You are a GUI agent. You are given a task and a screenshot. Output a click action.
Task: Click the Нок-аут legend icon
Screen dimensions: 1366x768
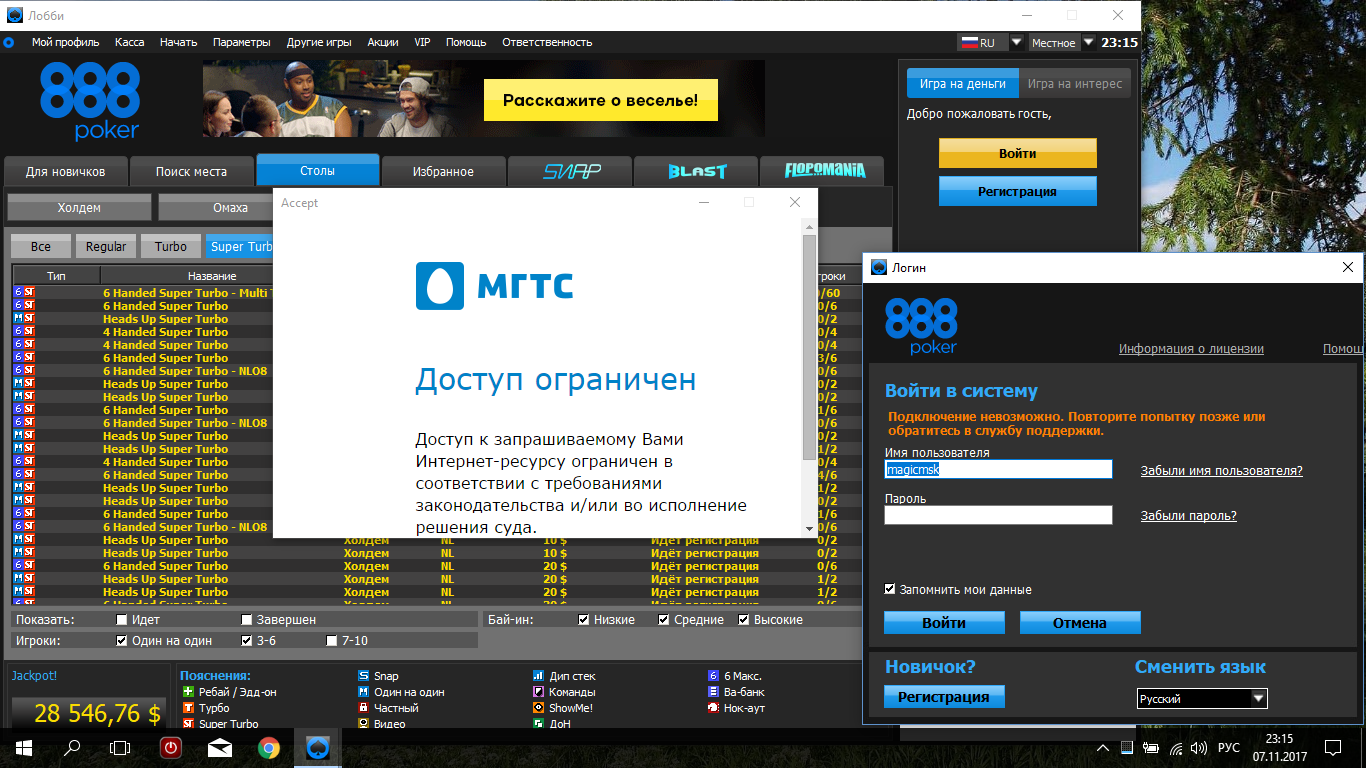(713, 707)
